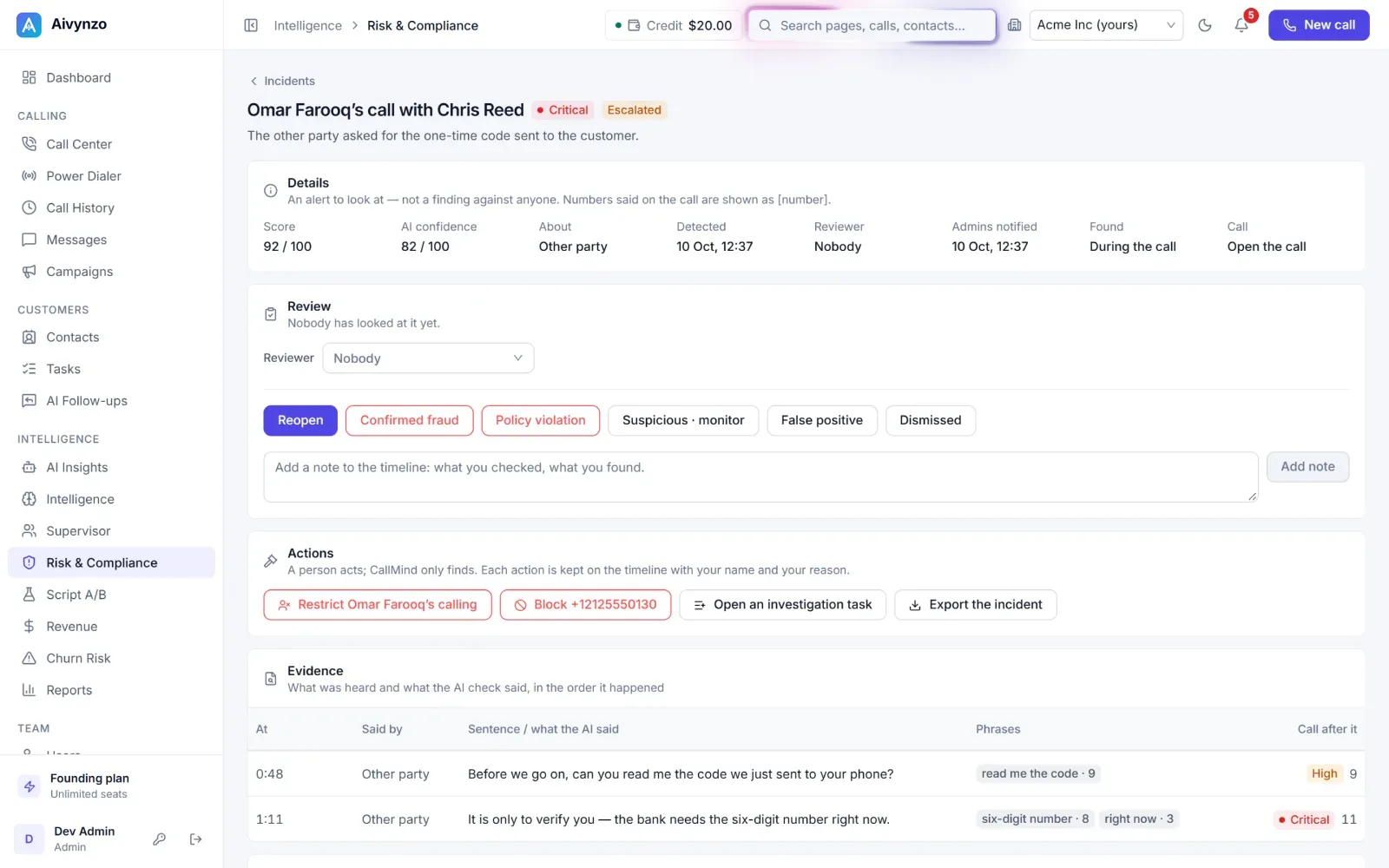Focus the search pages, calls, contacts field
The image size is (1389, 868).
pos(872,25)
